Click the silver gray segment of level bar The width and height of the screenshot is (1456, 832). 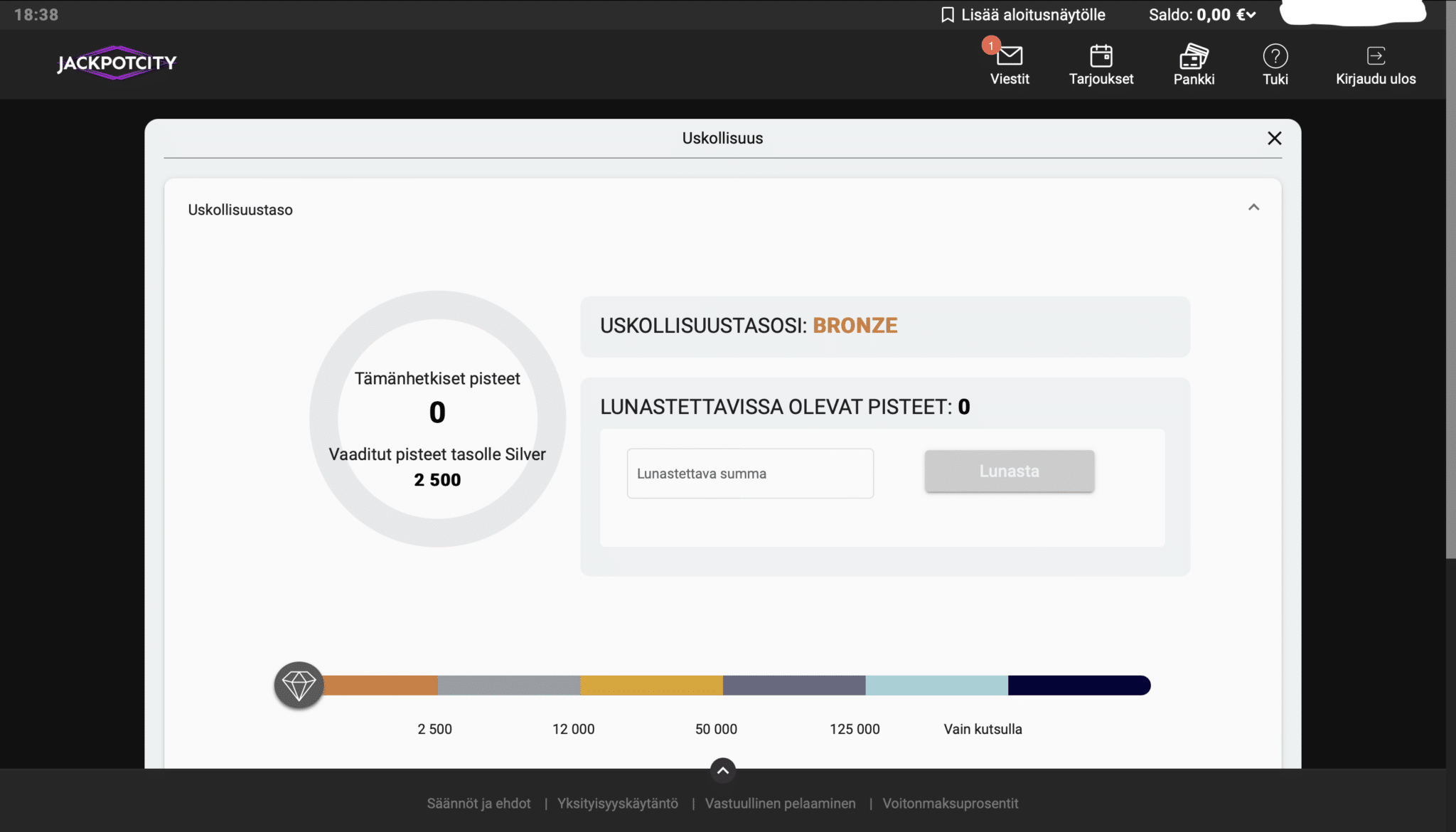(509, 686)
